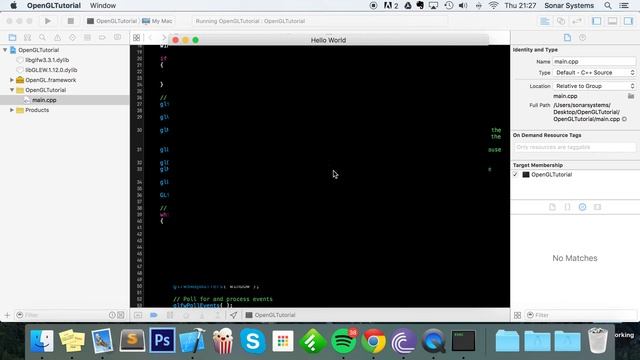The image size is (640, 360).
Task: Click the Name field containing main.cpp
Action: tap(594, 62)
